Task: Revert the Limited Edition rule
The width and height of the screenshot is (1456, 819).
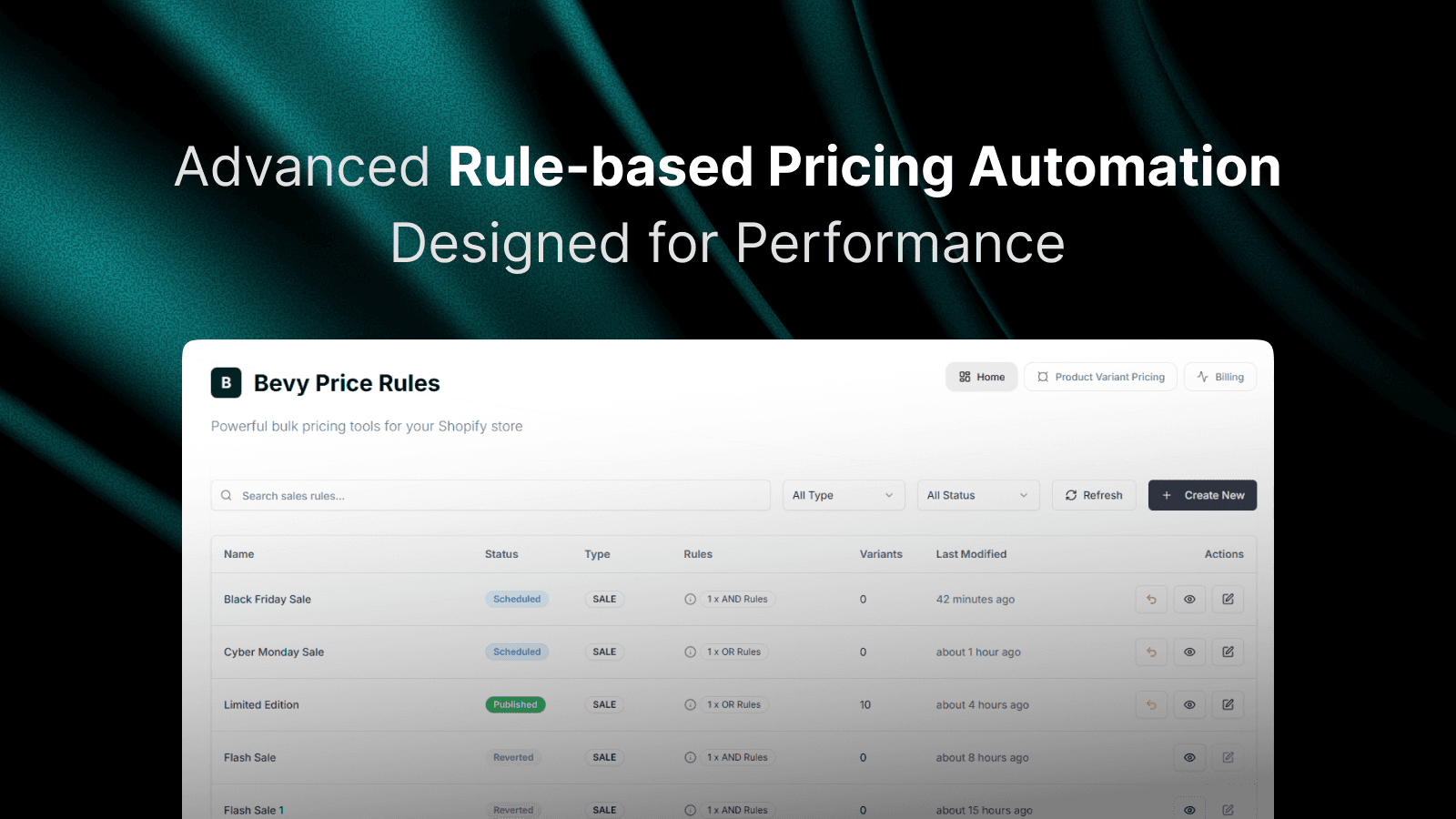Action: (1151, 705)
